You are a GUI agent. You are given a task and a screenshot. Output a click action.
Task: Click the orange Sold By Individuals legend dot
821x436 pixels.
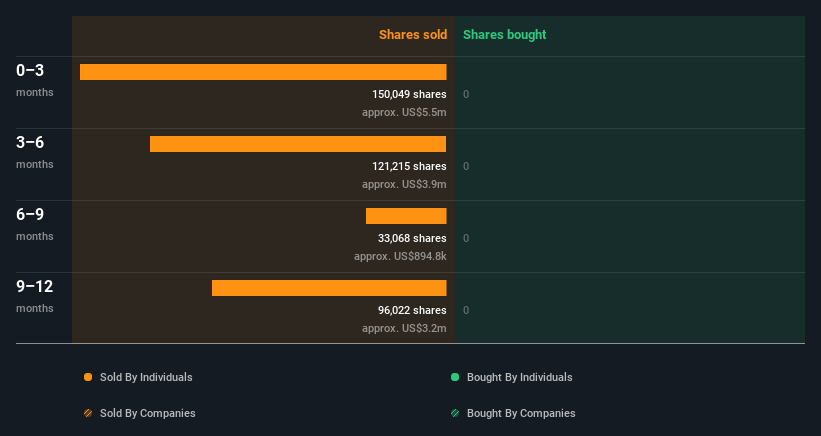pyautogui.click(x=88, y=377)
